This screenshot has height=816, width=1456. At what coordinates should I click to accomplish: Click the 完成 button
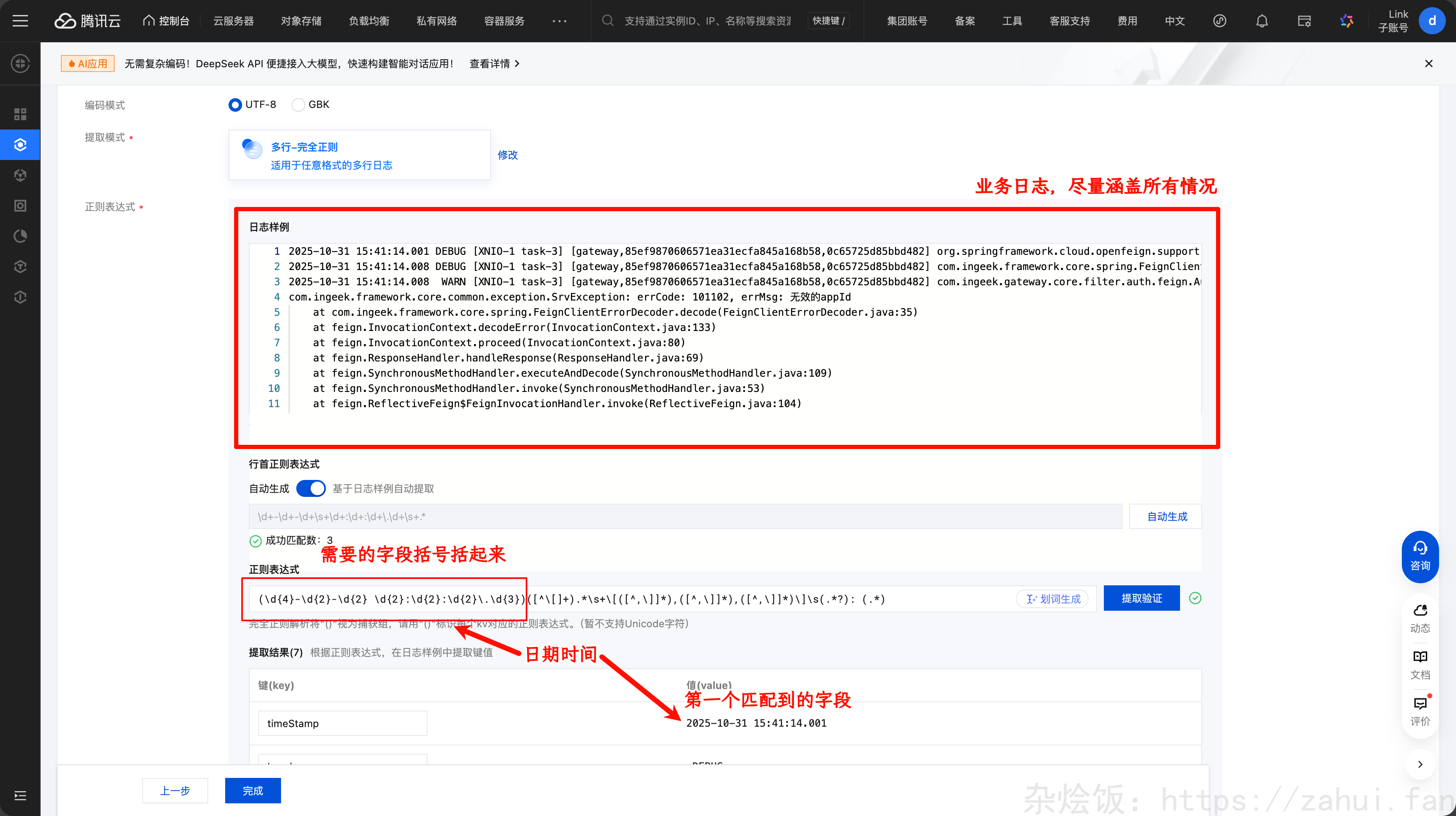(x=253, y=790)
